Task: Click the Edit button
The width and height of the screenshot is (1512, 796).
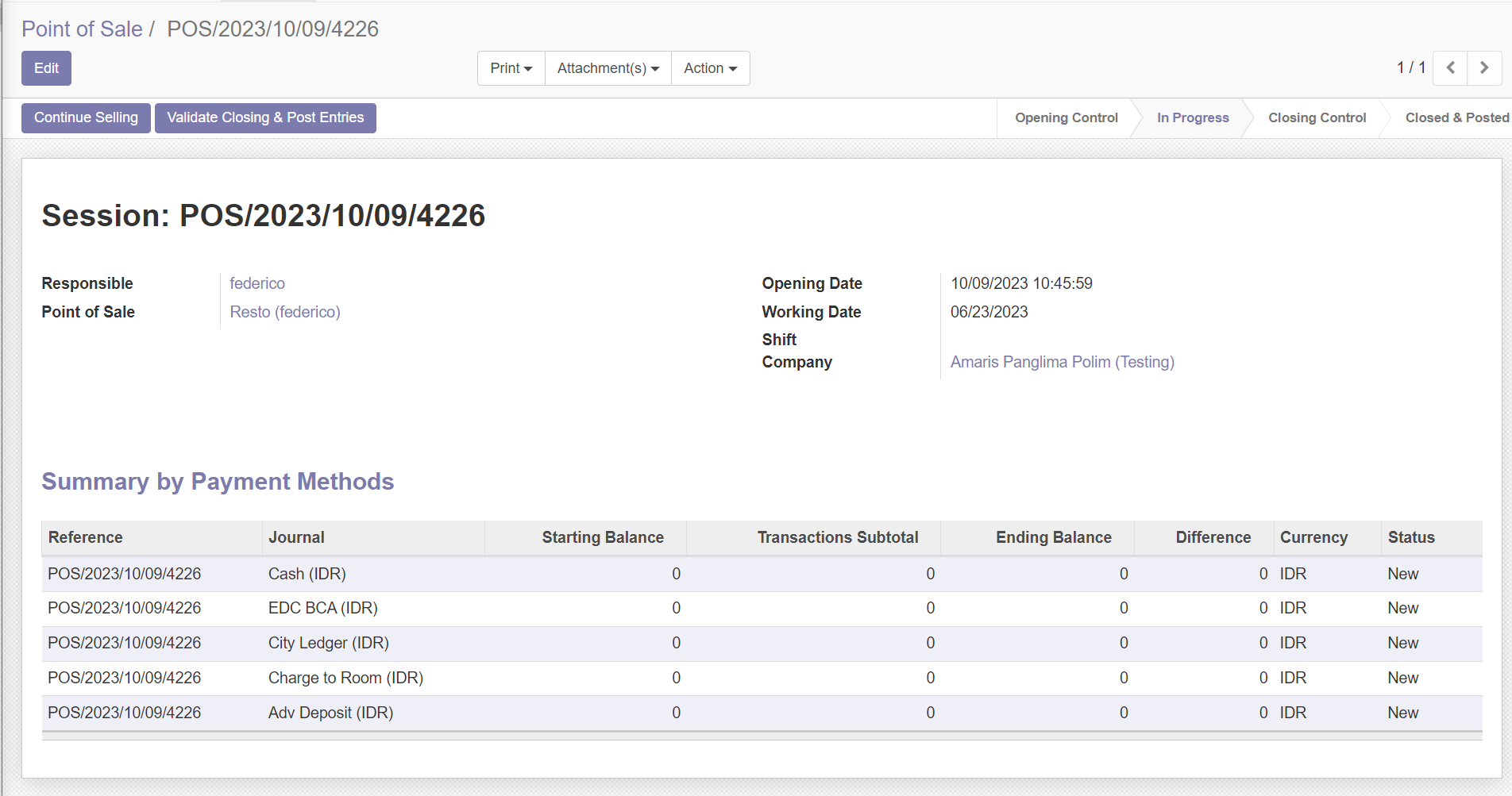Action: 46,68
